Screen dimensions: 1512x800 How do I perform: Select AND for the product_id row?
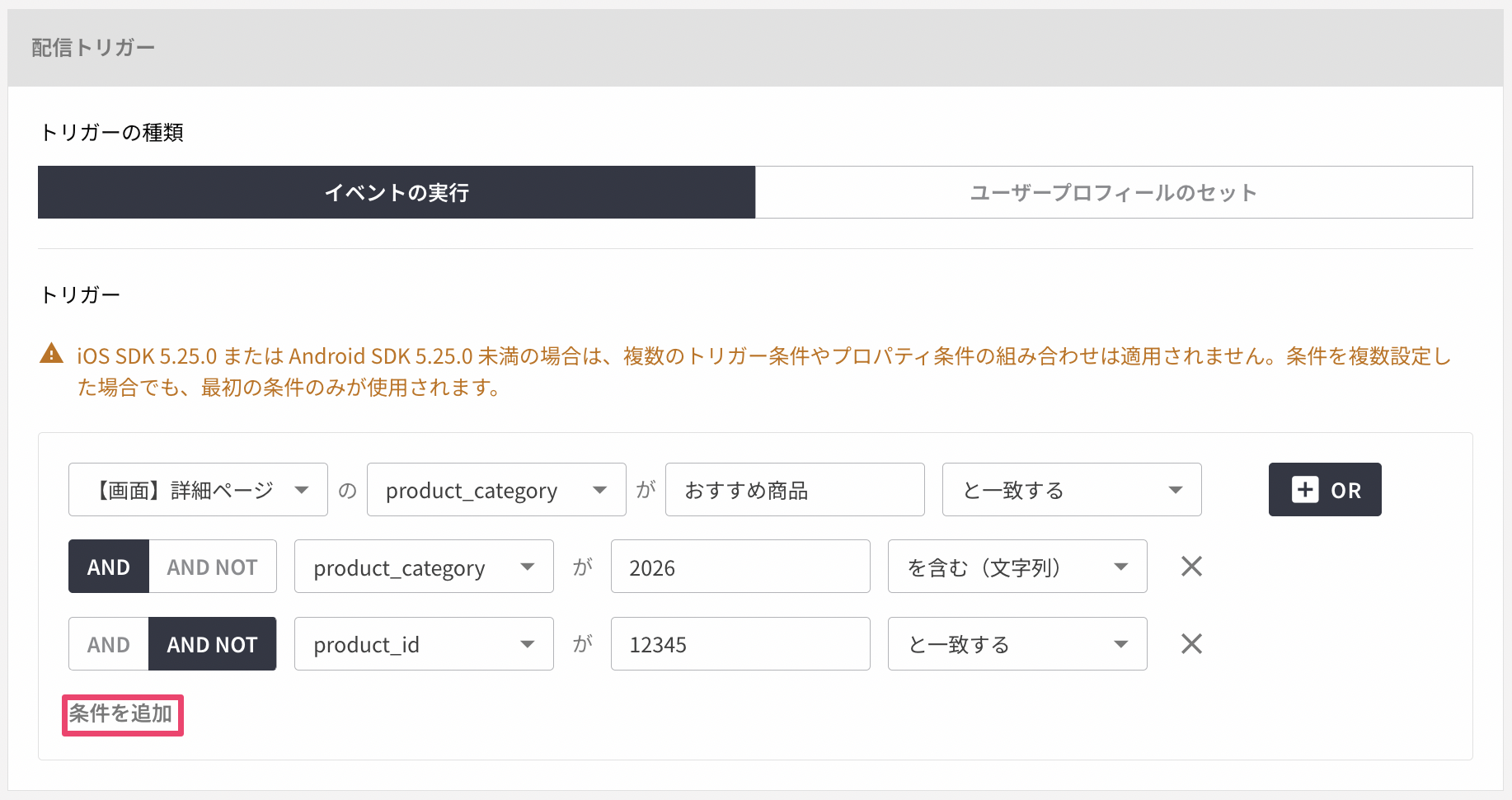click(109, 644)
